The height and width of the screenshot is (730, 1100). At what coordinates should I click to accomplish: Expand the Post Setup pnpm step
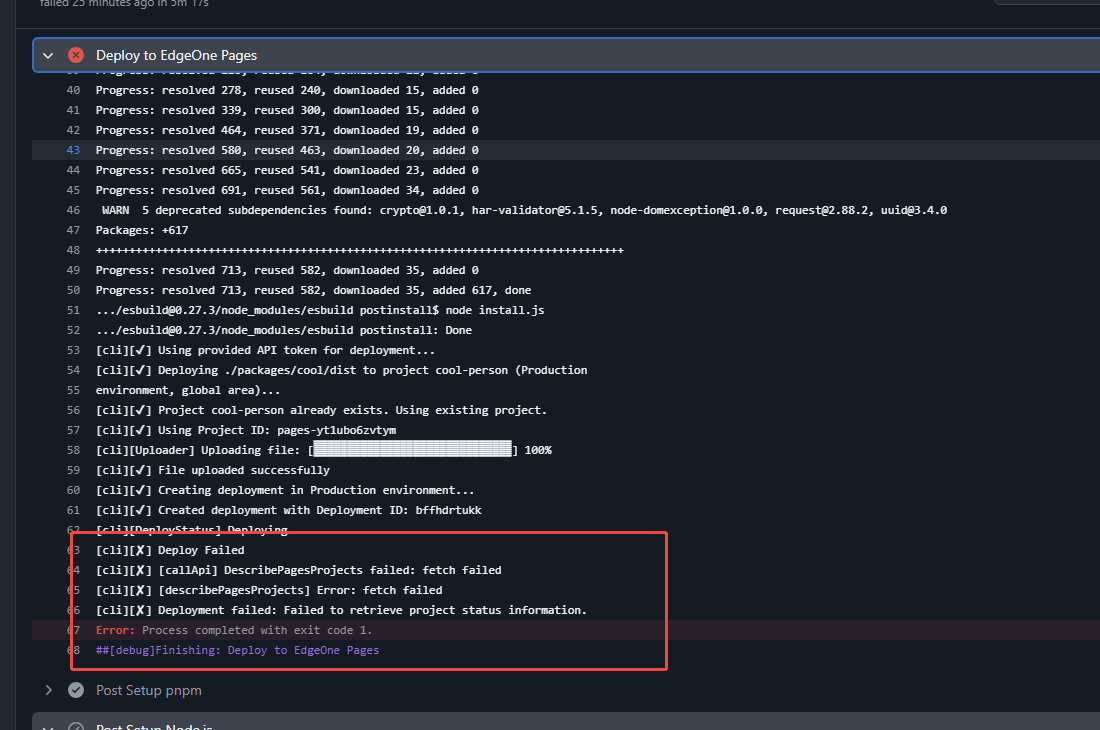point(48,691)
